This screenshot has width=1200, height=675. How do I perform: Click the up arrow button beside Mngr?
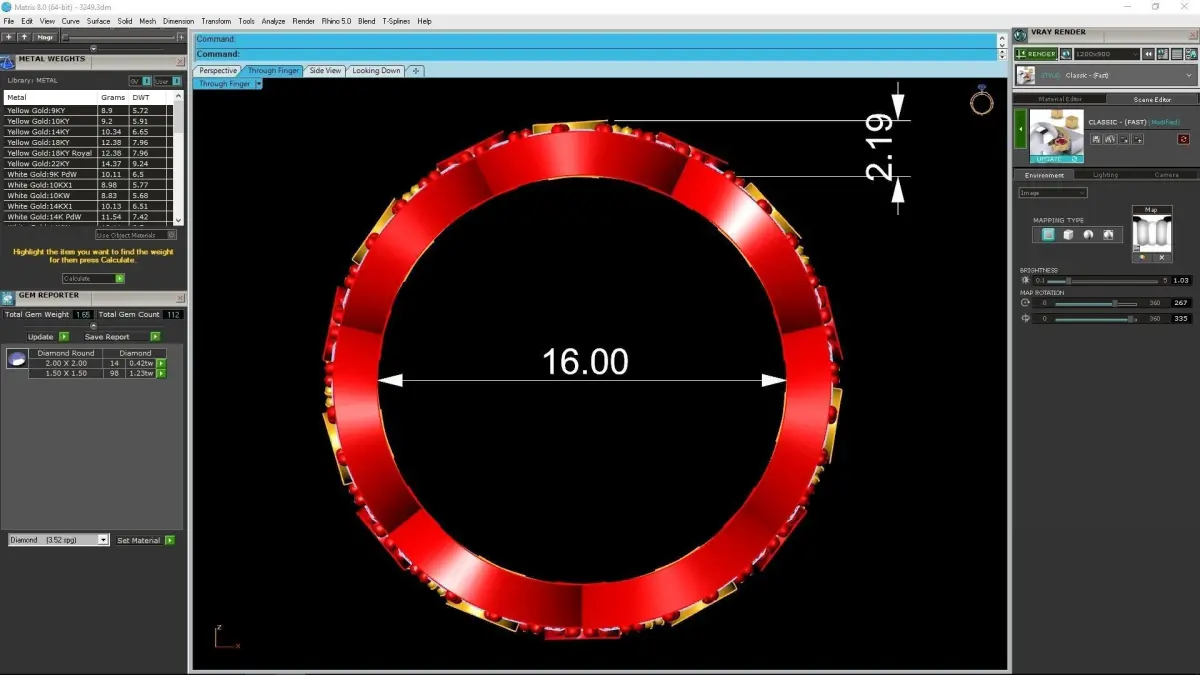pos(24,37)
